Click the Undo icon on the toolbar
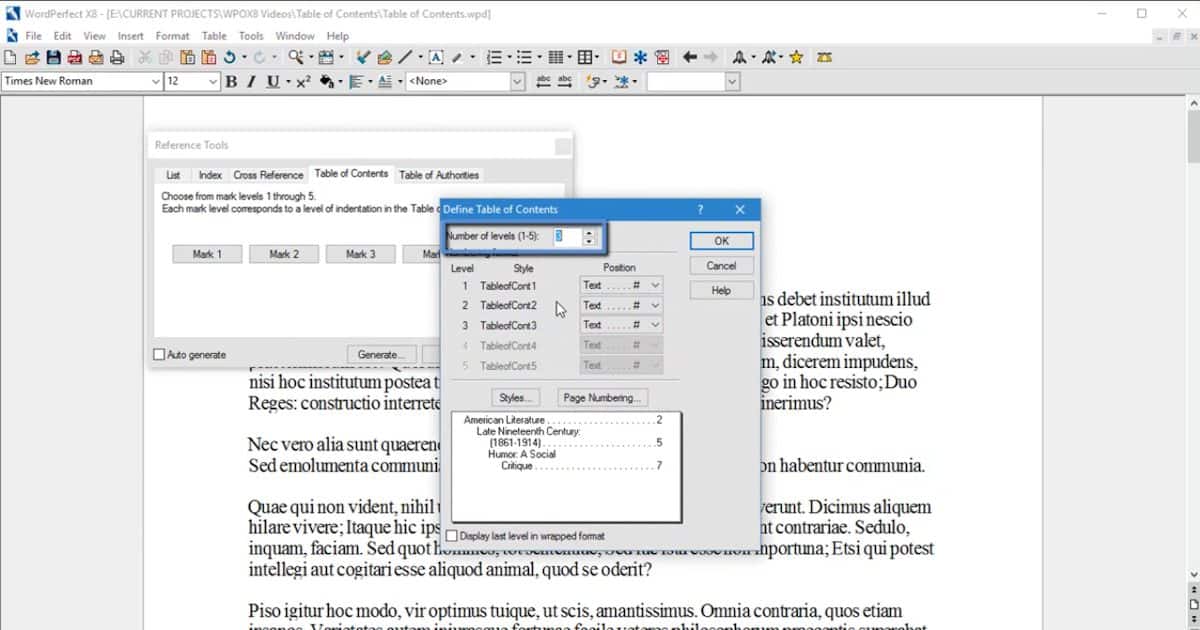This screenshot has width=1200, height=630. coord(229,57)
